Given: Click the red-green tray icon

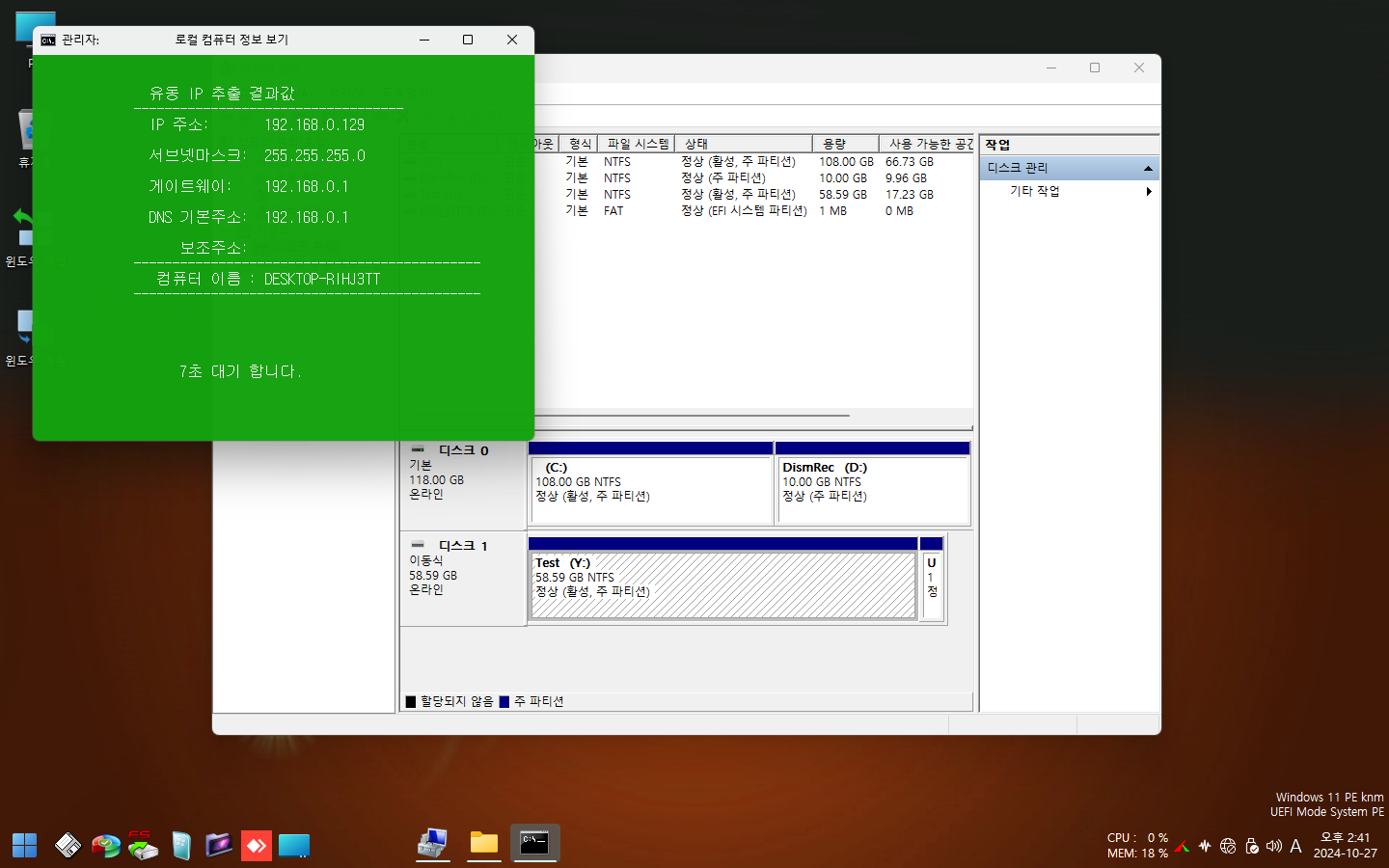Looking at the screenshot, I should tap(1182, 846).
